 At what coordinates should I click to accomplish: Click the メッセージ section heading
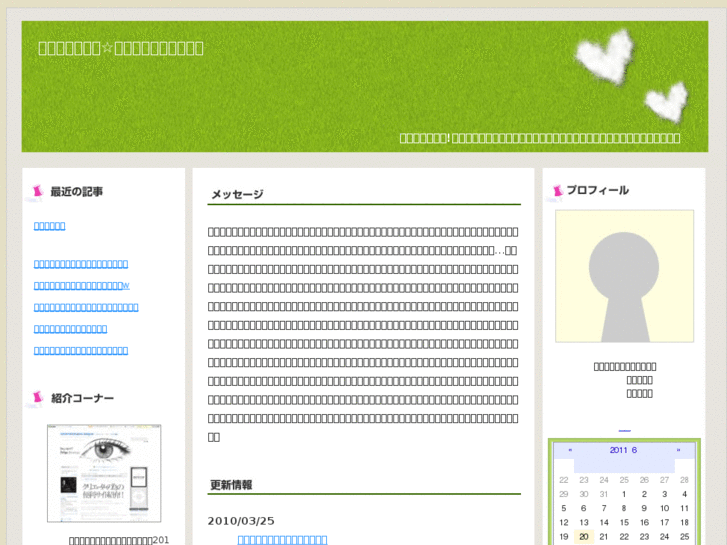237,194
